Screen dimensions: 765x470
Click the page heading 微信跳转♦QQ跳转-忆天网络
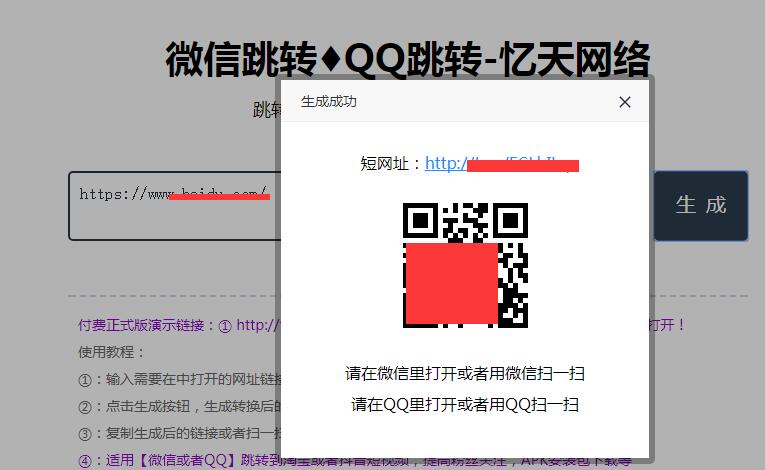point(407,59)
